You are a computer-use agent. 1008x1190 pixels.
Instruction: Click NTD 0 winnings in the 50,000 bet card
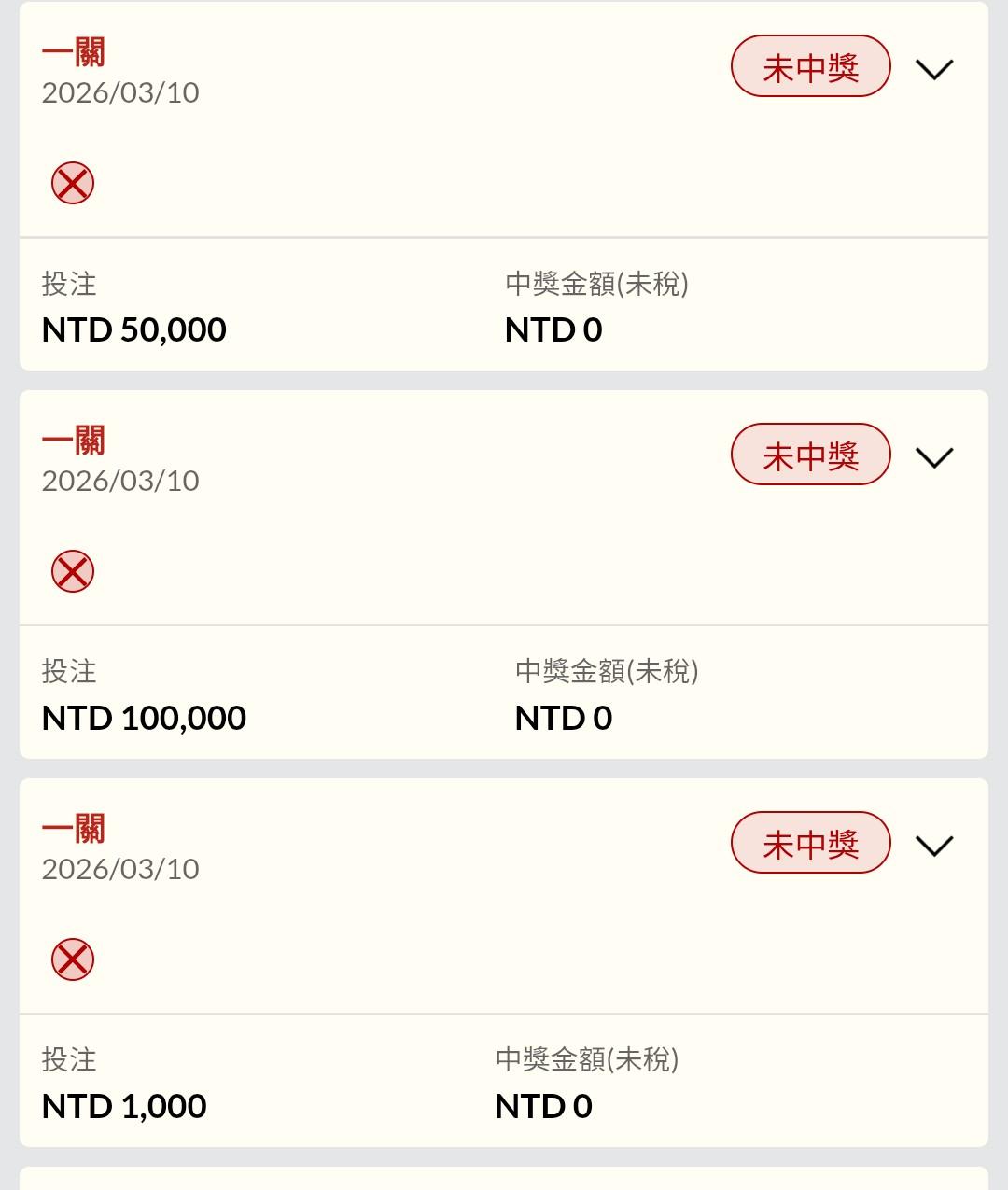pos(553,329)
